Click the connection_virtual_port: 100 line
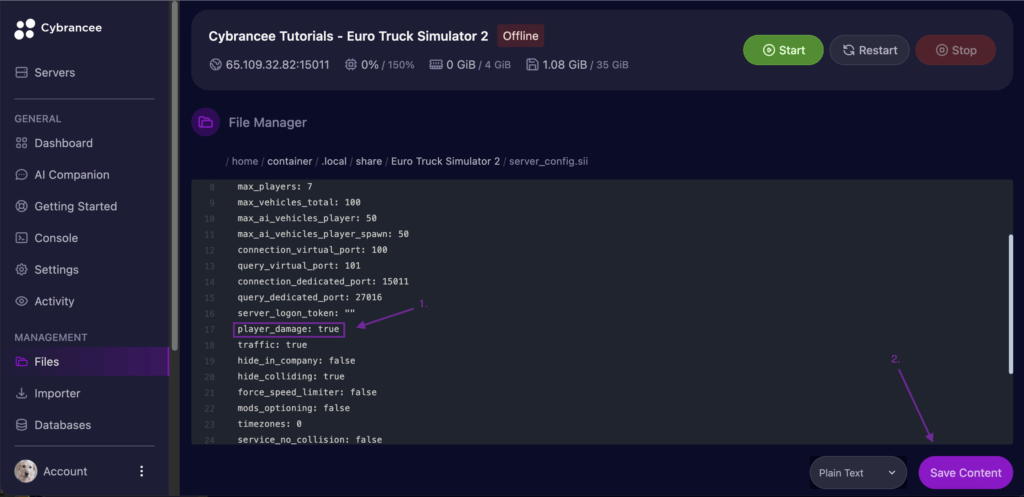The image size is (1024, 497). (313, 250)
